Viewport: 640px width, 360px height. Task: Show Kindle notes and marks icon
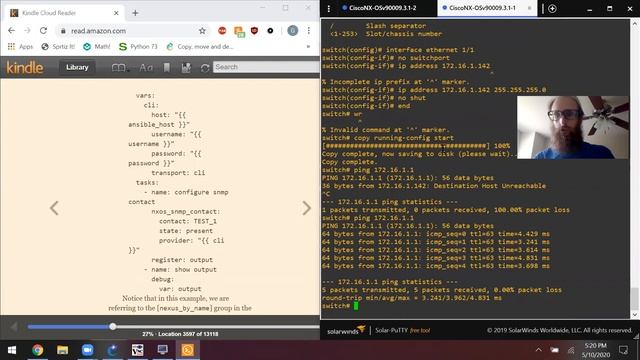[186, 68]
